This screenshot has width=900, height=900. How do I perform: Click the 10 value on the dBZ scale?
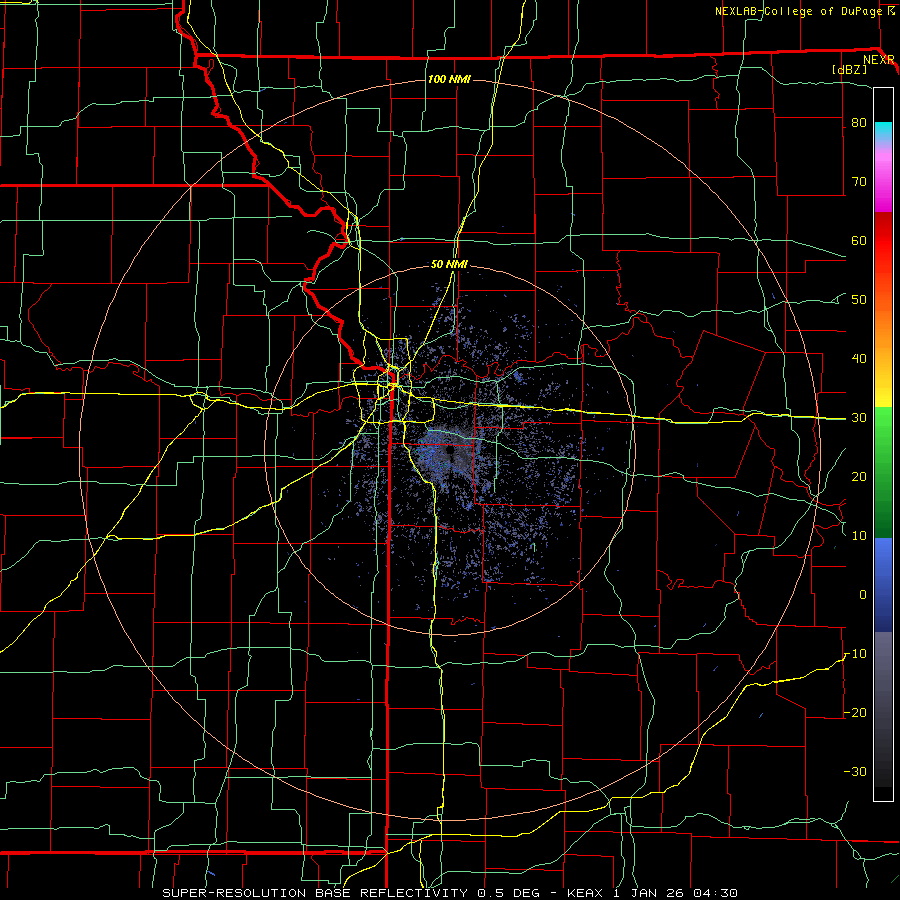click(x=859, y=536)
